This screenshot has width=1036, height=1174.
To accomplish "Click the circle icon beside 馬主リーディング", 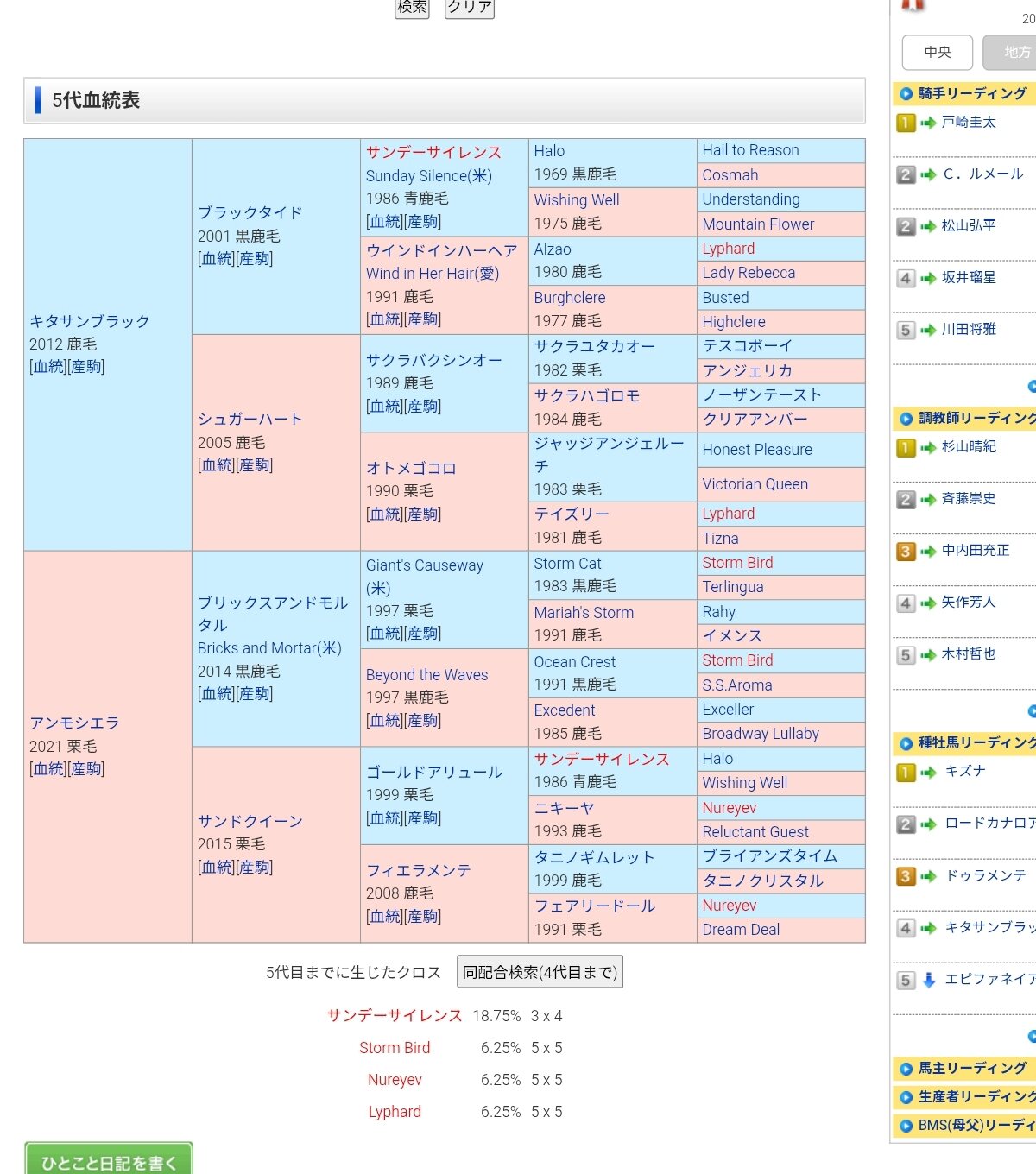I will (x=906, y=1069).
